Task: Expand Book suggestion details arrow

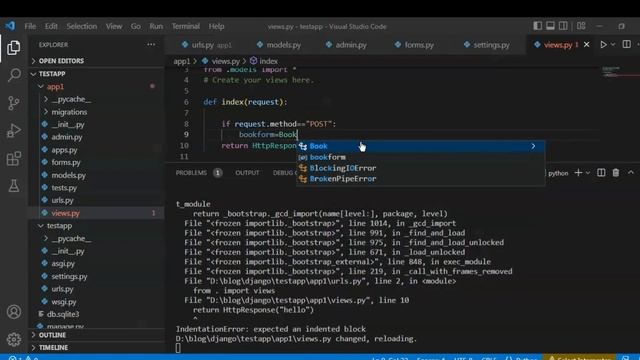Action: click(x=533, y=146)
